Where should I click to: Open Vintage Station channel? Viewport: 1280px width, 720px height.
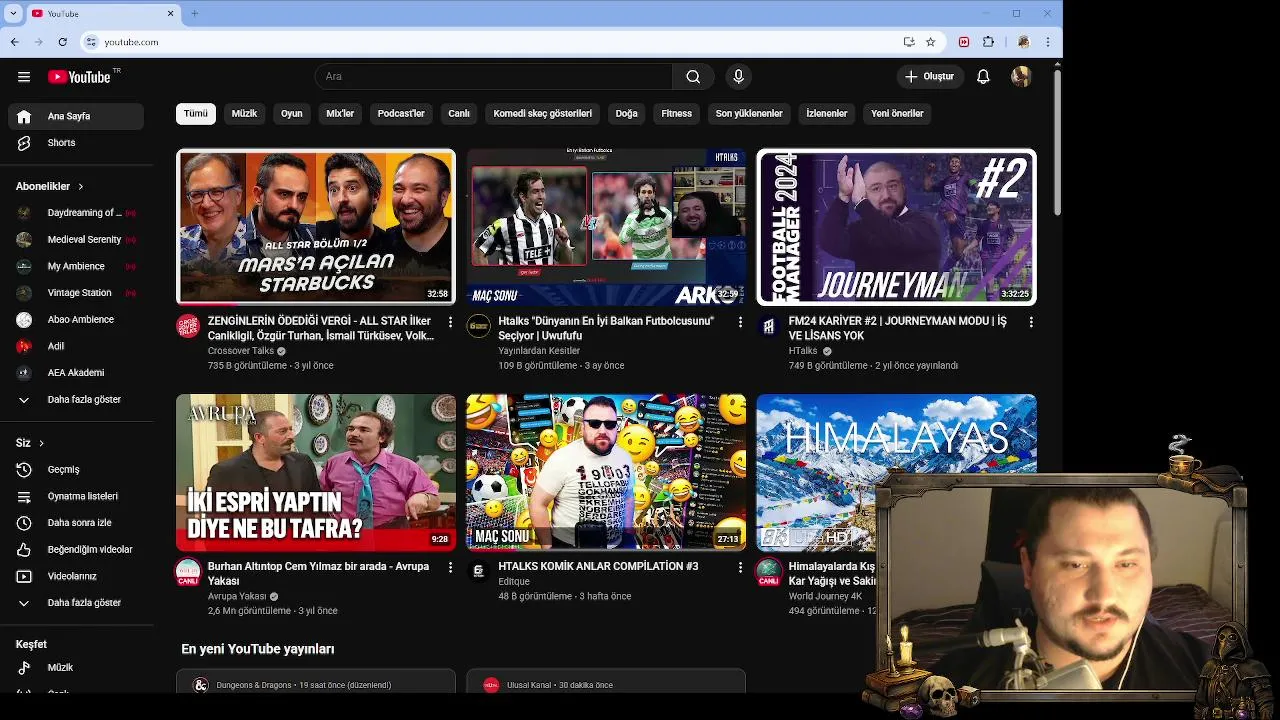(x=76, y=293)
